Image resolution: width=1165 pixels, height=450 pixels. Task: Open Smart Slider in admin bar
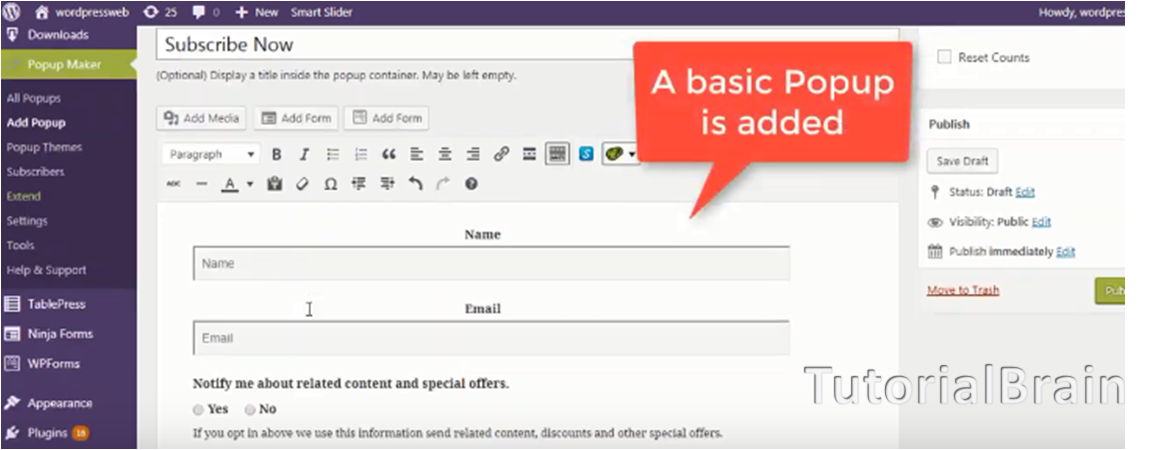(x=322, y=12)
